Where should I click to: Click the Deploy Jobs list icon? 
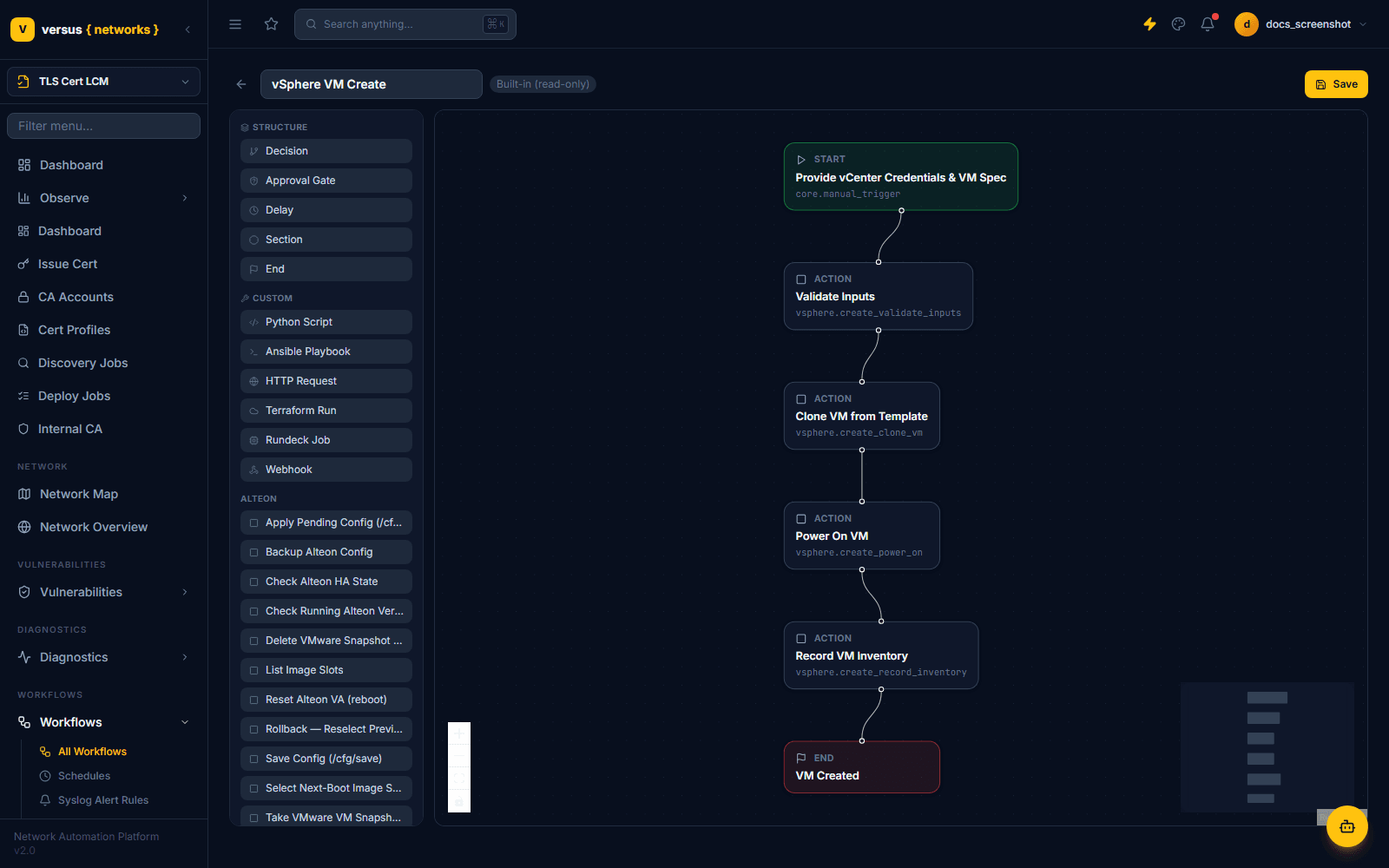click(23, 396)
